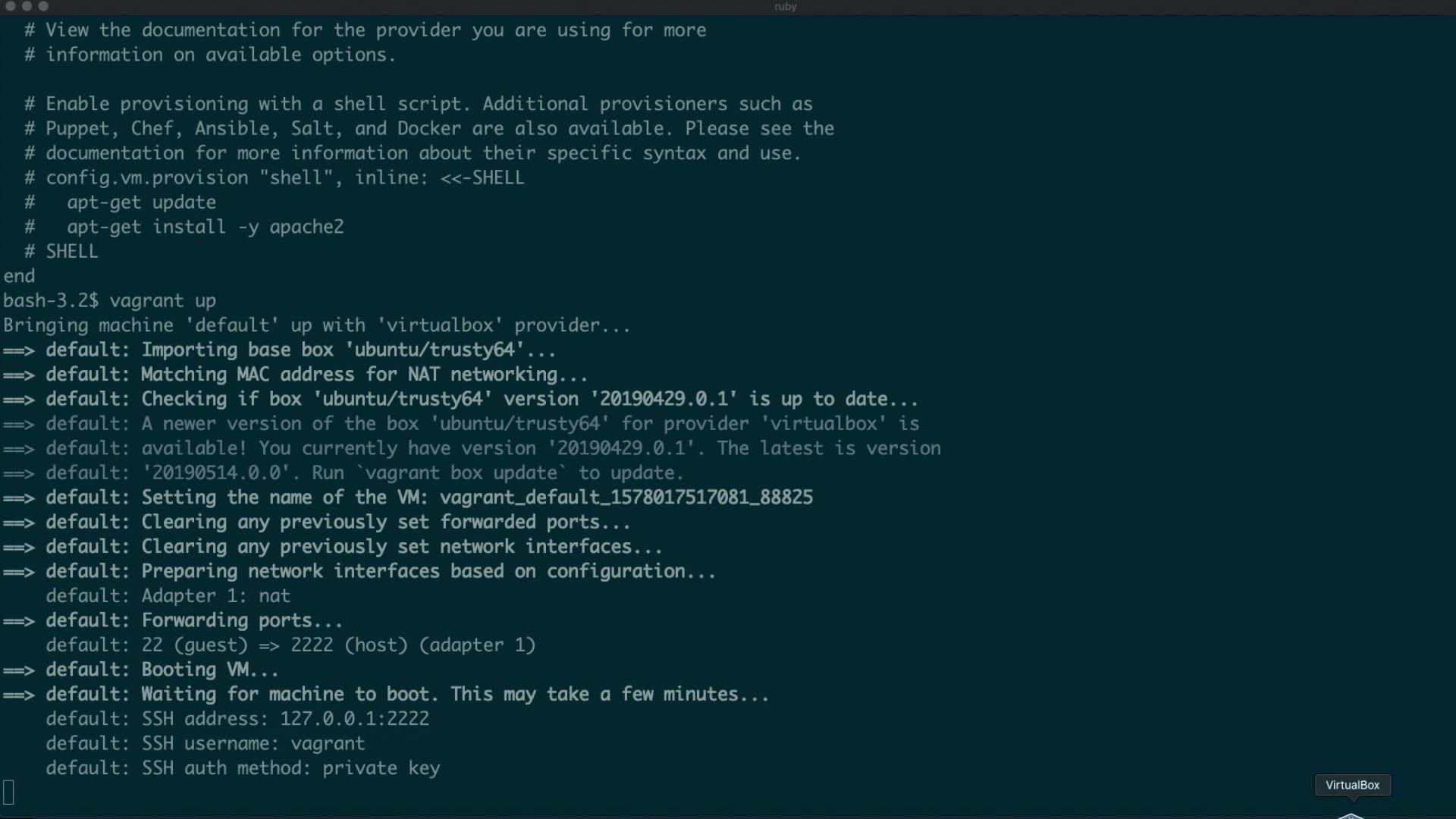Close the terminal window
This screenshot has width=1456, height=819.
(x=11, y=6)
